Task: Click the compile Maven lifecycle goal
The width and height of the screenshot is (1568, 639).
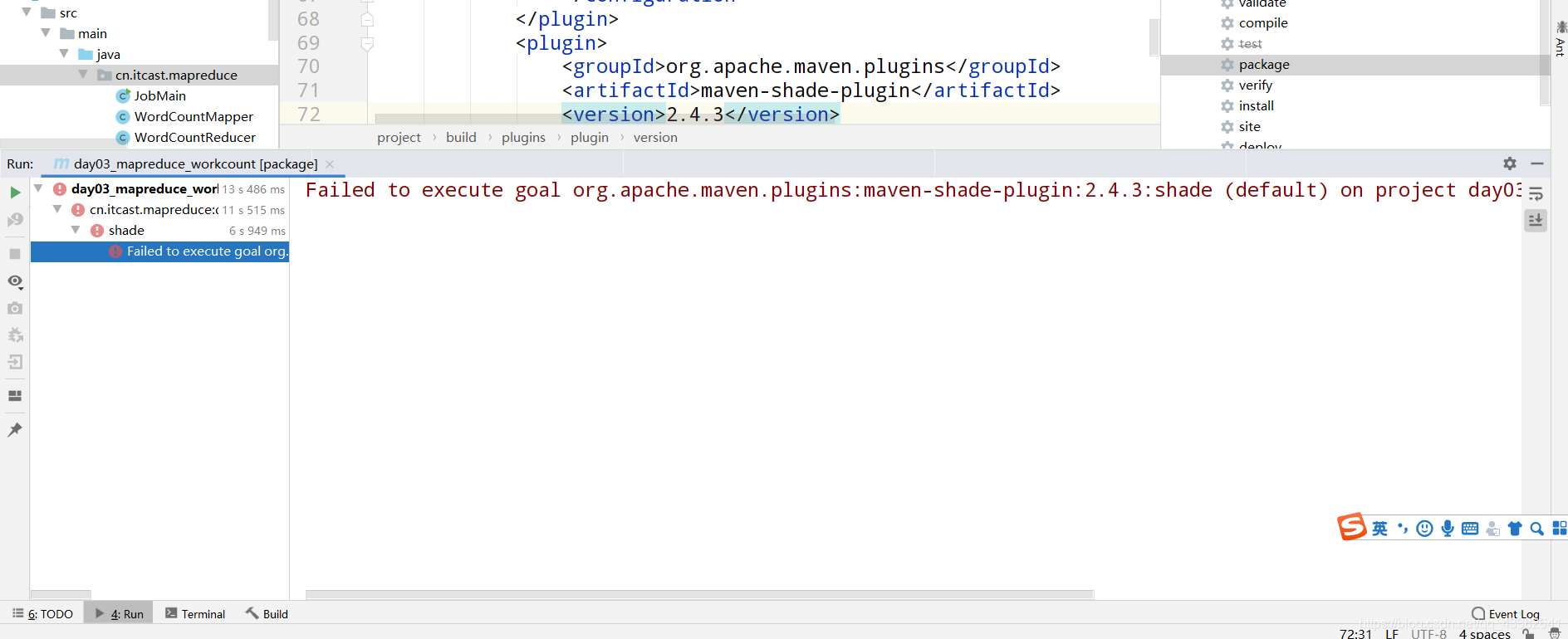Action: pos(1263,23)
